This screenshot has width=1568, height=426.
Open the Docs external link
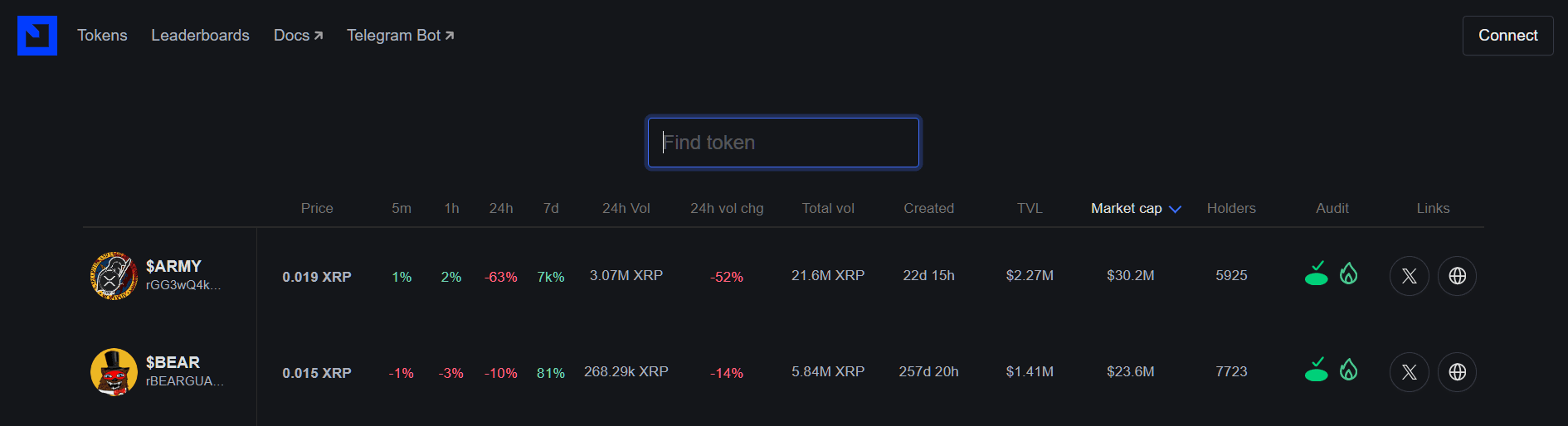coord(298,36)
